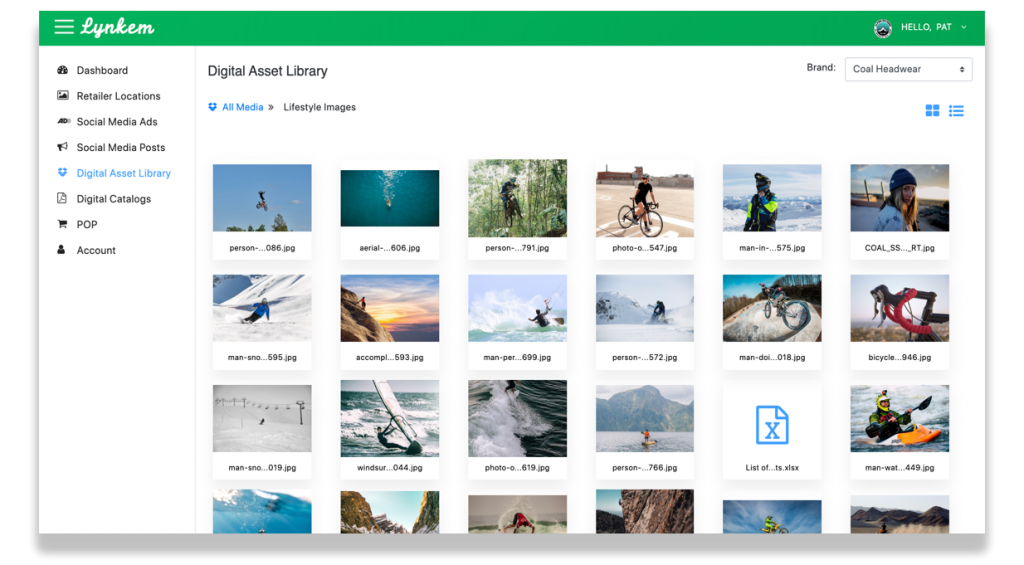
Task: Open Social Media Posts section
Action: point(121,148)
